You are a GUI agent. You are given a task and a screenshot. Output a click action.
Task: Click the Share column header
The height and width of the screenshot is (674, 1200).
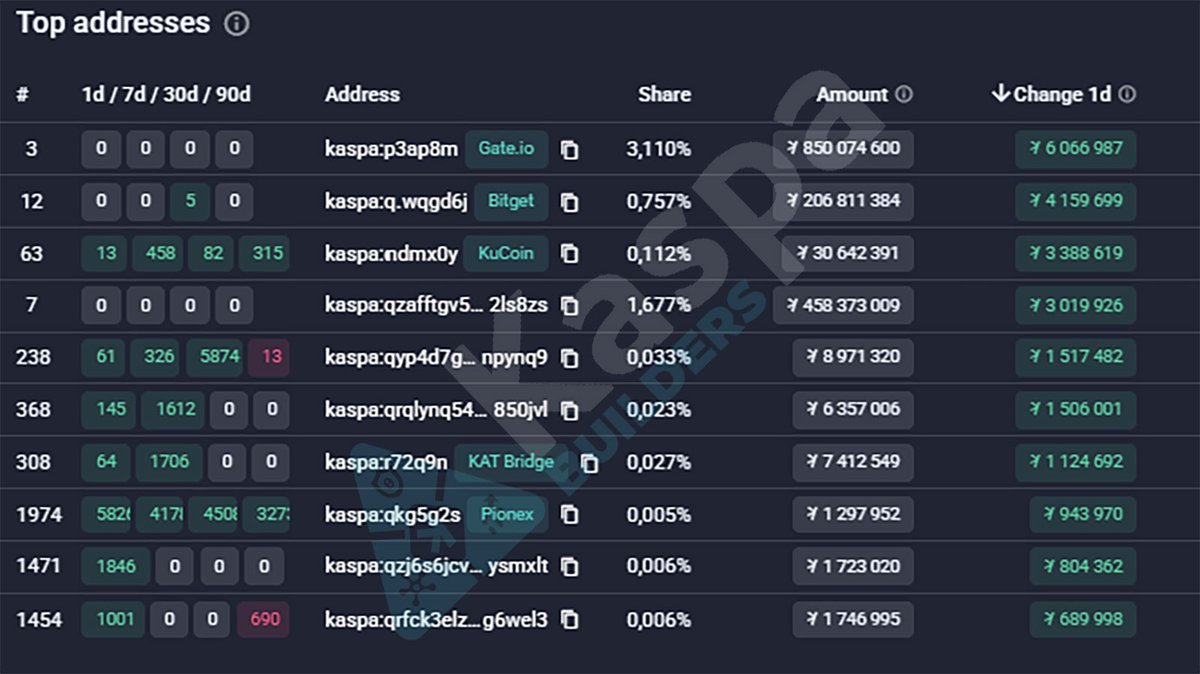[664, 94]
